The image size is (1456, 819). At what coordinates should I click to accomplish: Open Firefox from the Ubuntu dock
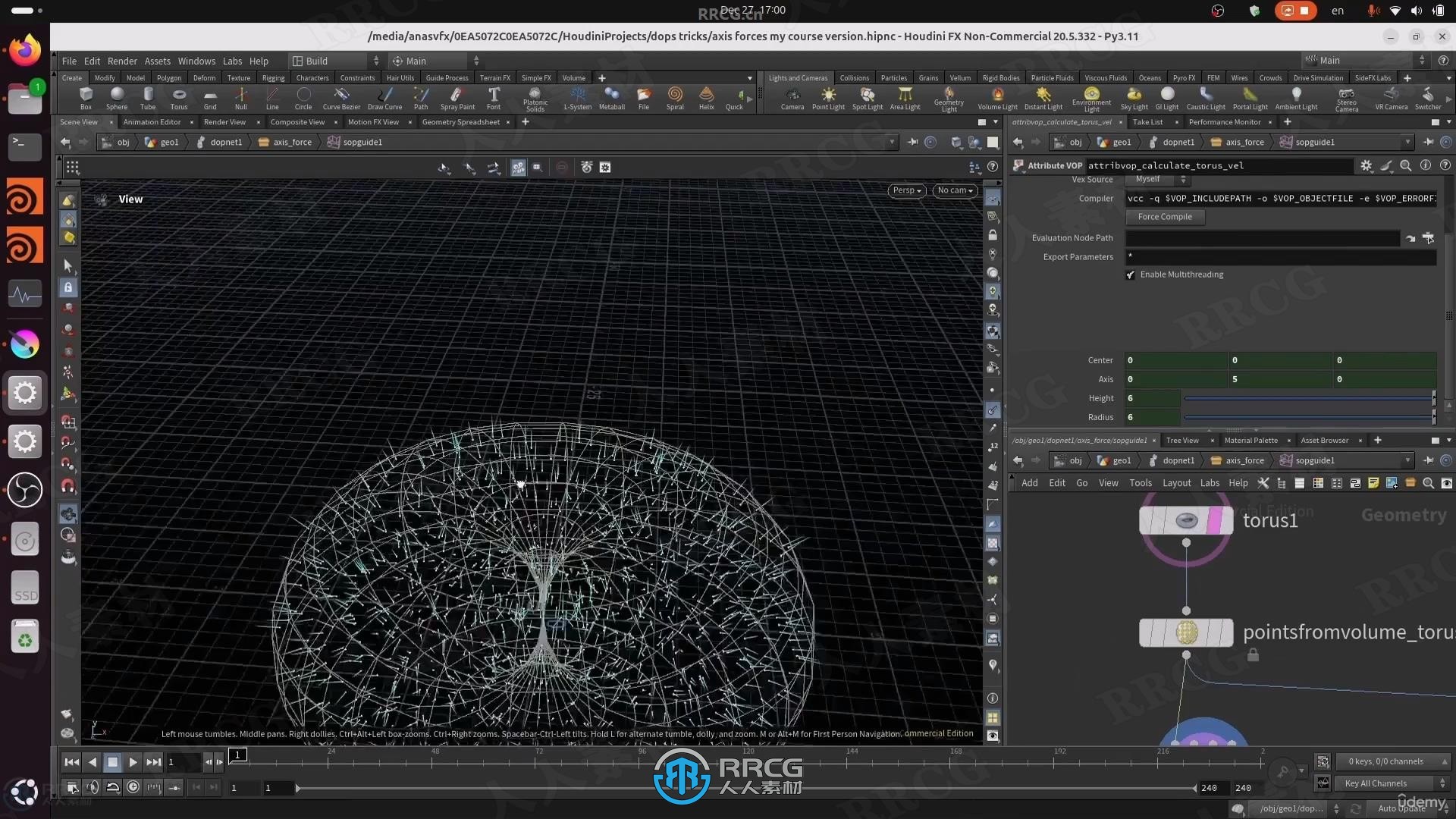(x=25, y=50)
